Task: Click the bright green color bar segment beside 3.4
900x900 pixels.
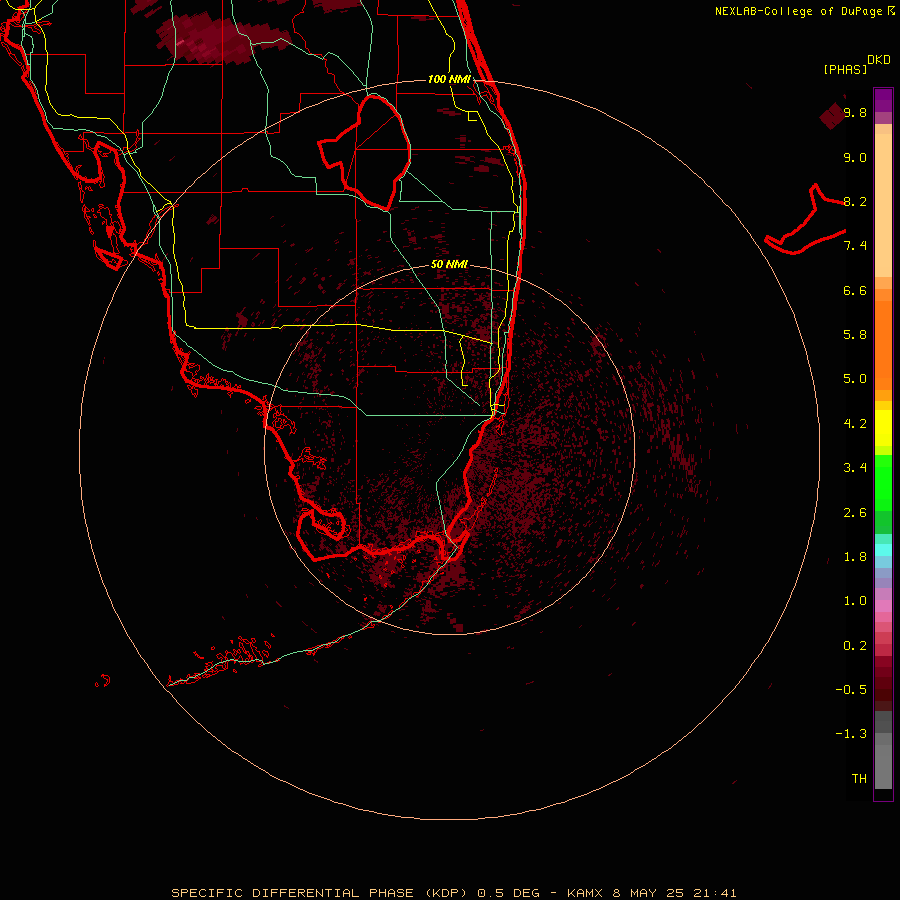Action: click(883, 482)
